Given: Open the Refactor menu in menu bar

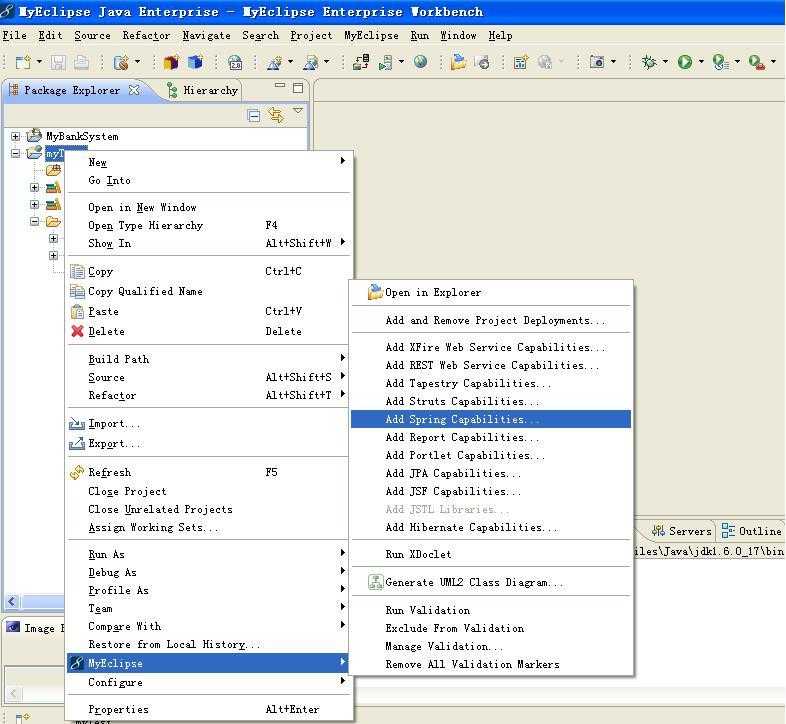Looking at the screenshot, I should click(x=146, y=36).
